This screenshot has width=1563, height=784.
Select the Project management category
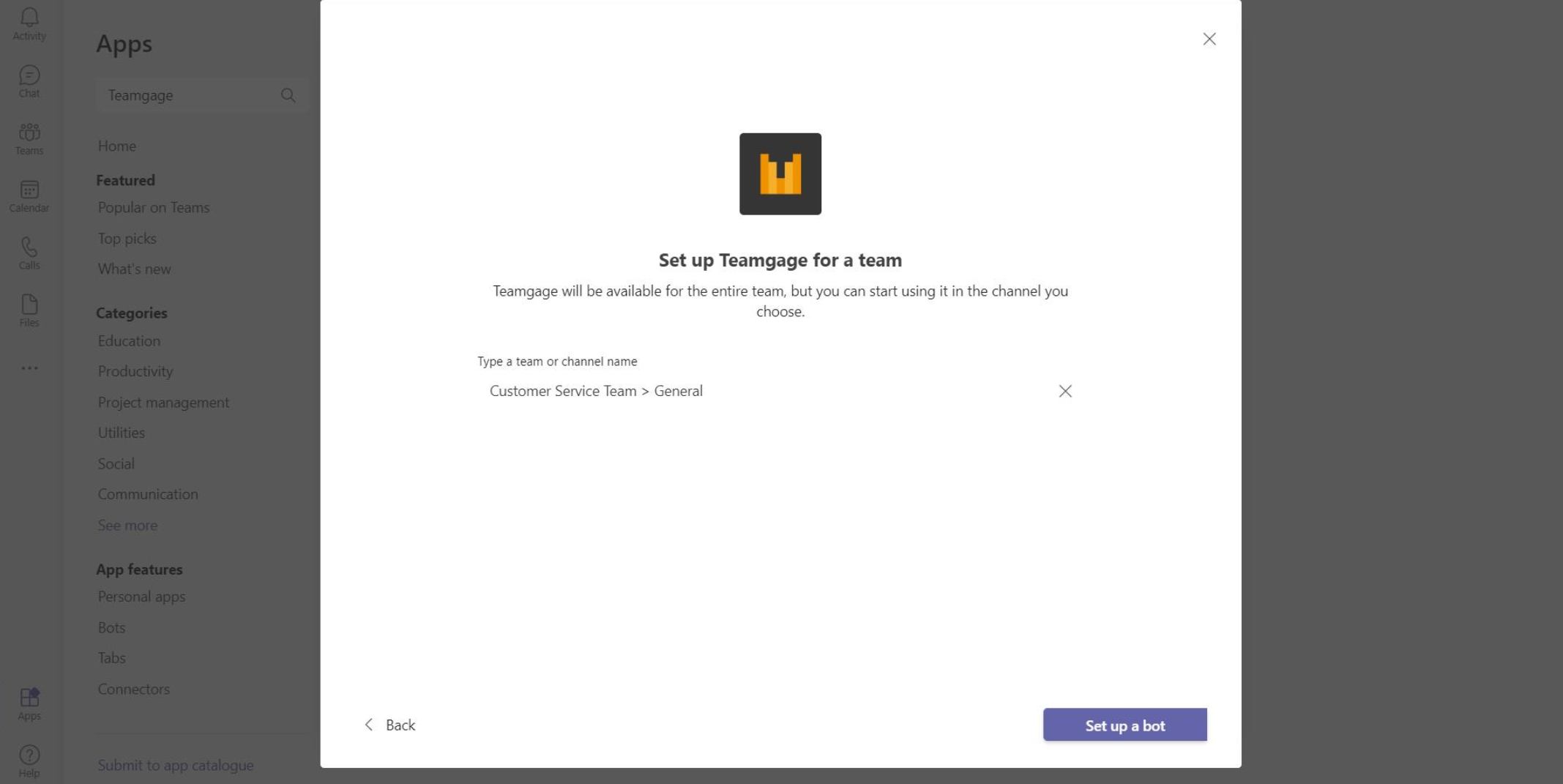(x=163, y=402)
